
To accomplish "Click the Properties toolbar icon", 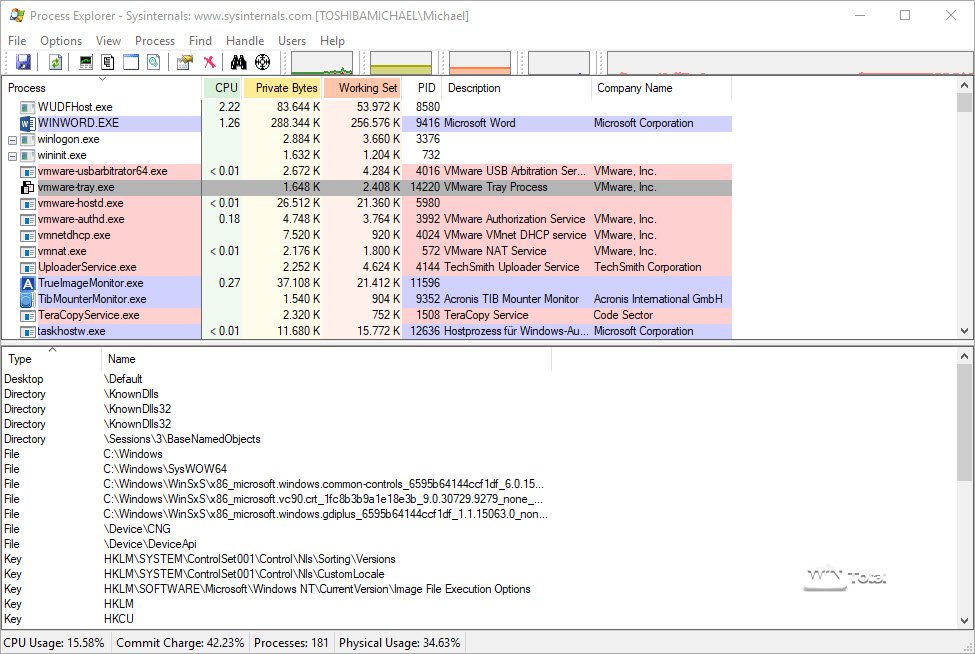I will point(184,62).
